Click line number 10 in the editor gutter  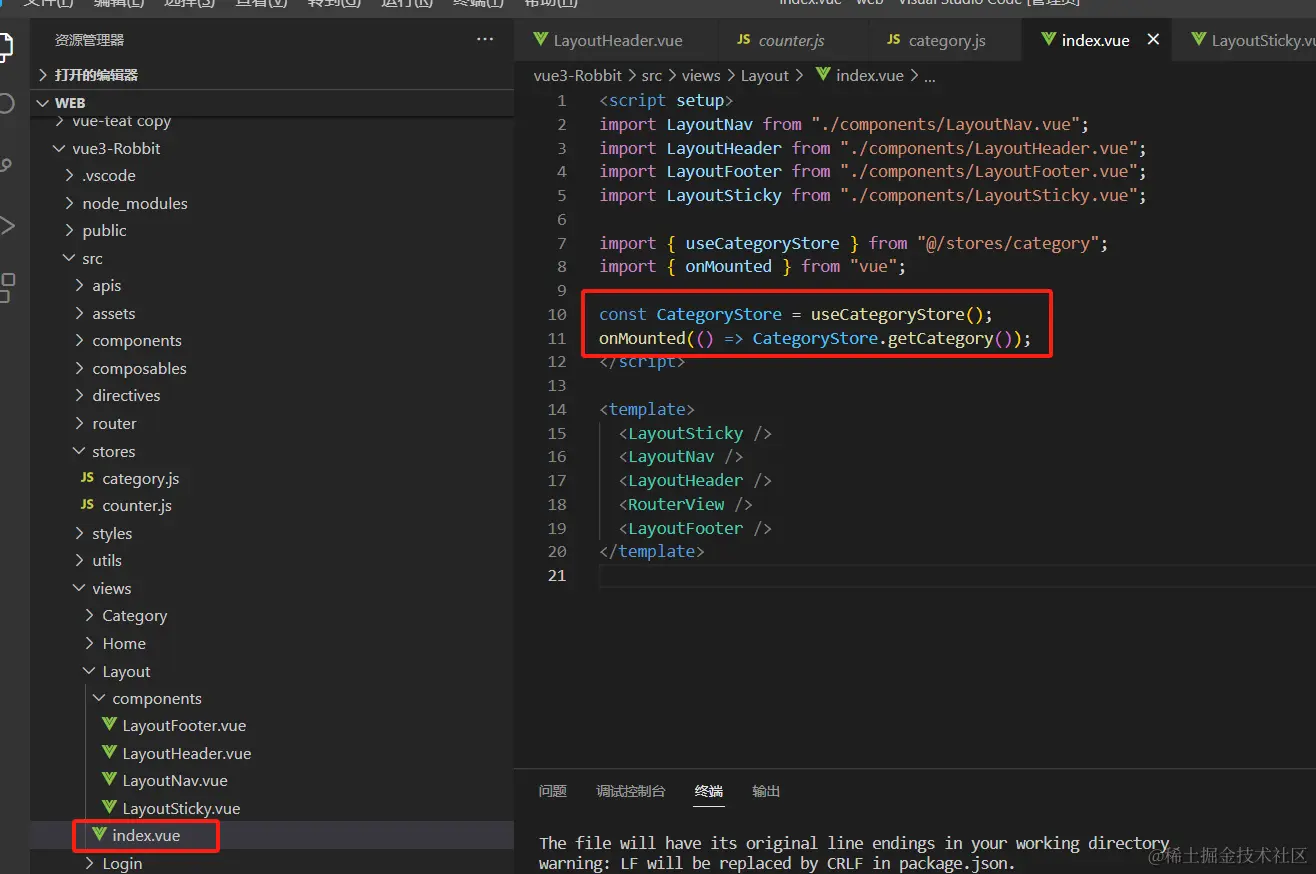tap(557, 314)
